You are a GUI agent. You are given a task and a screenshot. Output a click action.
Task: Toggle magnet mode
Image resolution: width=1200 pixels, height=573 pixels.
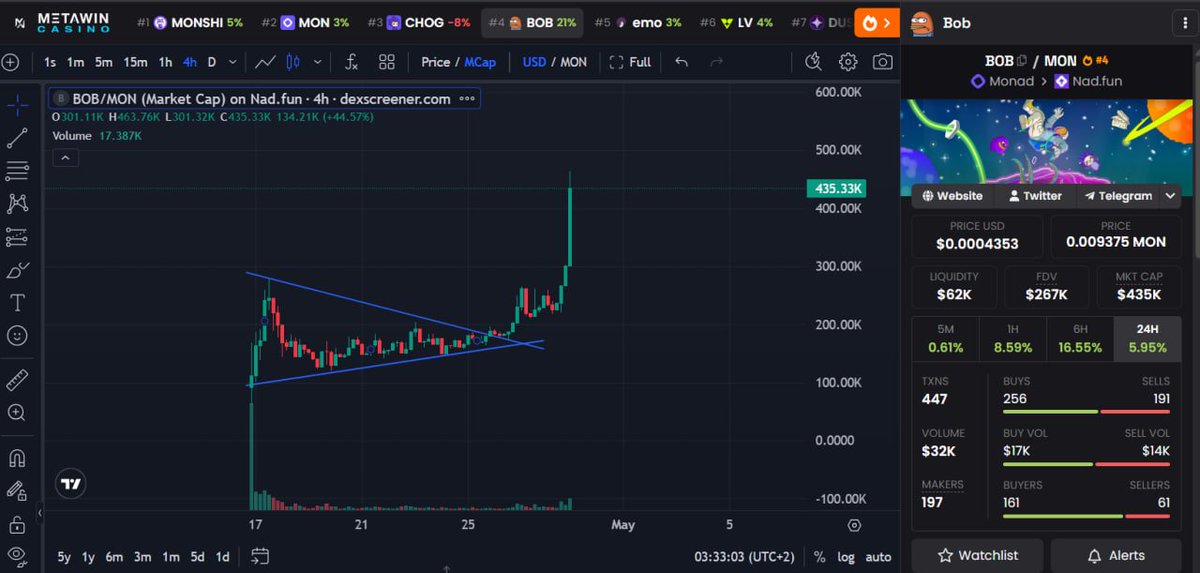[x=17, y=458]
